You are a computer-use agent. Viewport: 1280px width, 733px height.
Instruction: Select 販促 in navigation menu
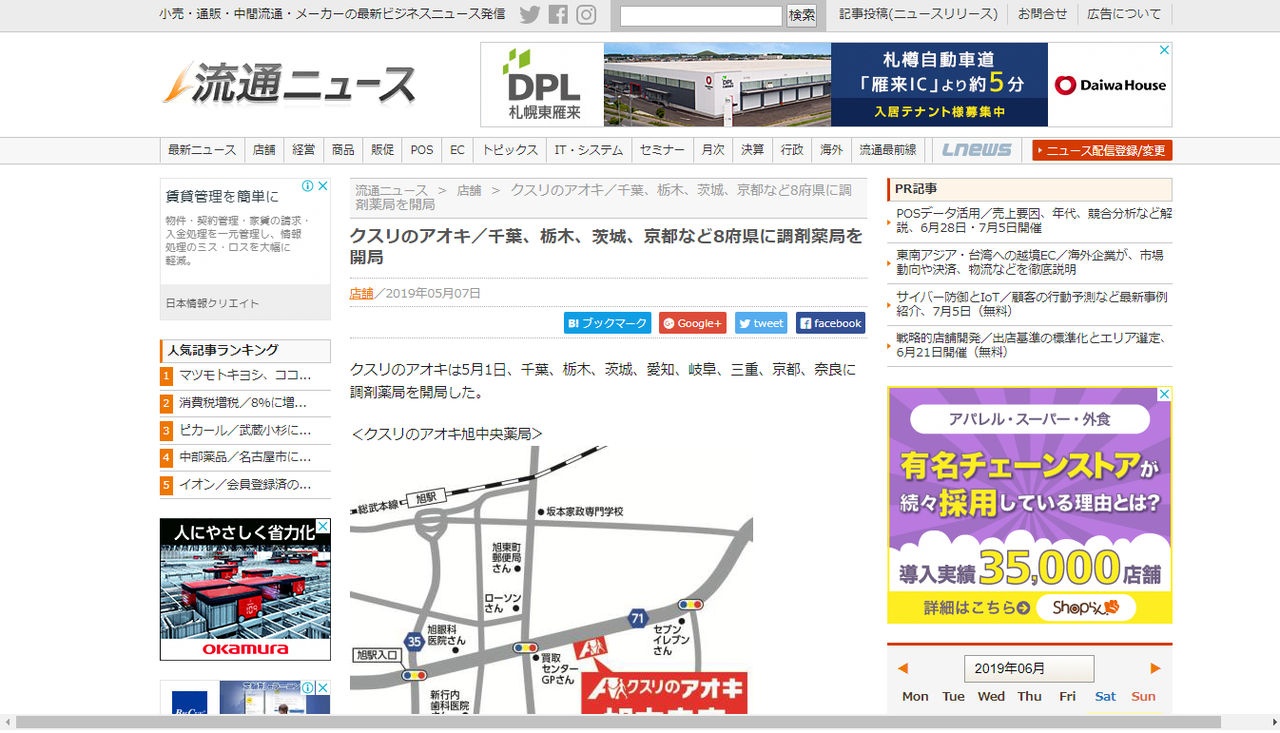(383, 150)
